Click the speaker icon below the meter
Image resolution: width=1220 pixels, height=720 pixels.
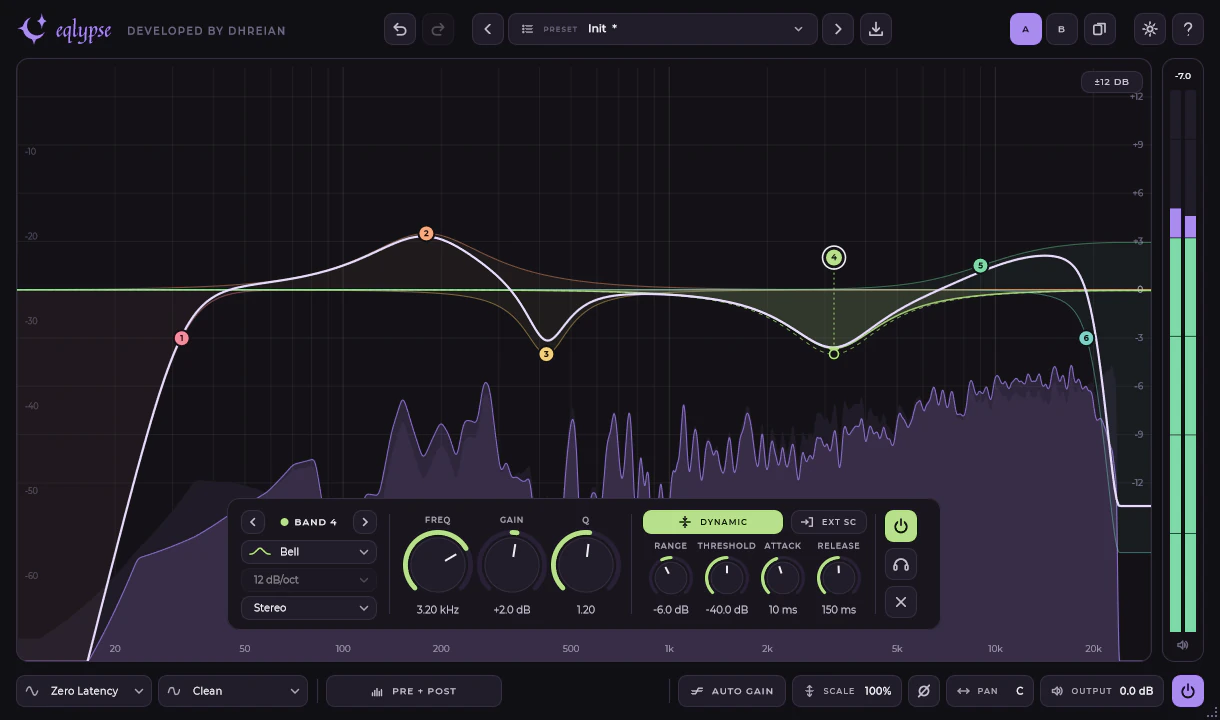pyautogui.click(x=1183, y=645)
